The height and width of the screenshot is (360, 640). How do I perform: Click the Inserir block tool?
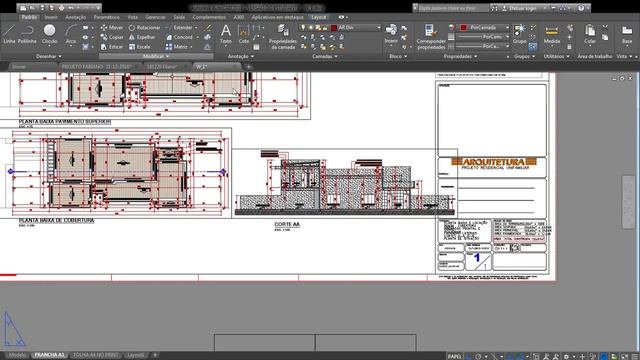pos(391,33)
